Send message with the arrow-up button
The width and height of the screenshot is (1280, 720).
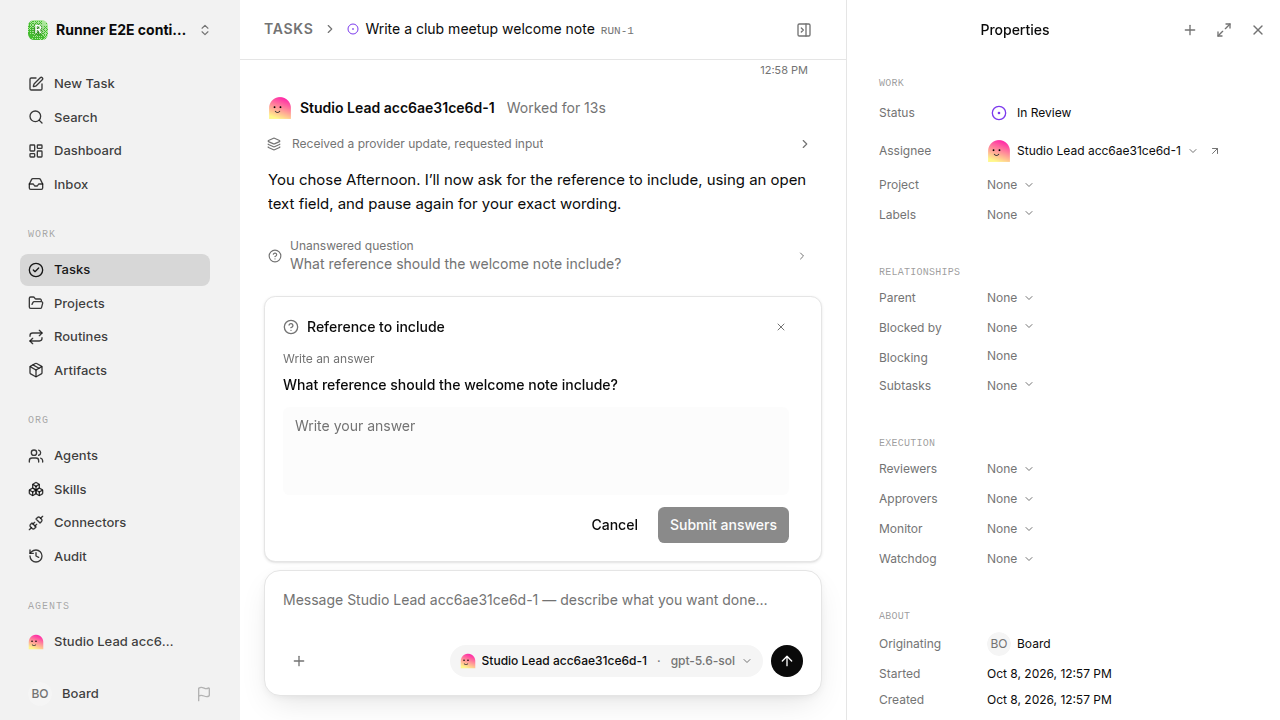click(x=787, y=661)
